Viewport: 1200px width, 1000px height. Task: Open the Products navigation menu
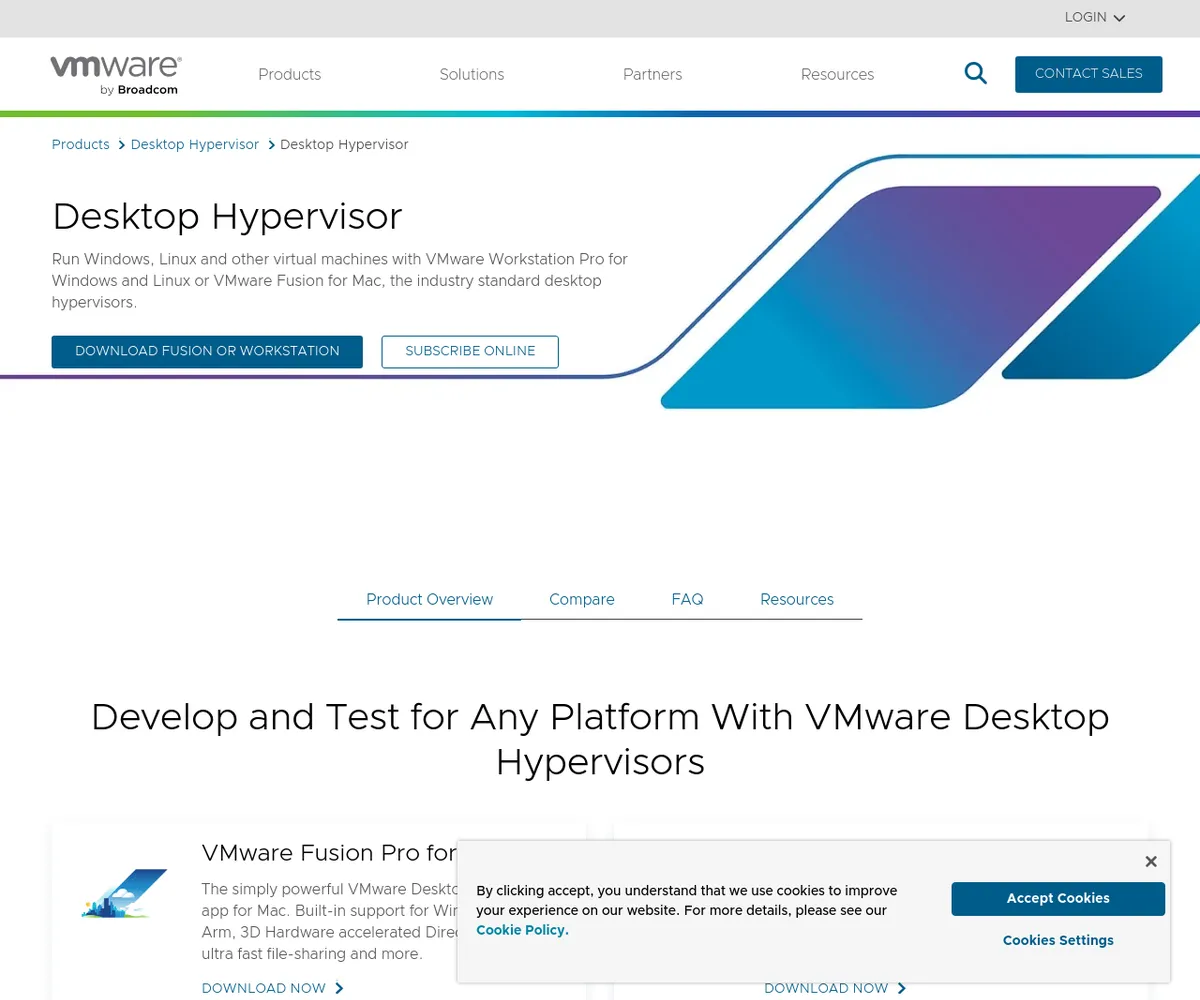tap(289, 75)
